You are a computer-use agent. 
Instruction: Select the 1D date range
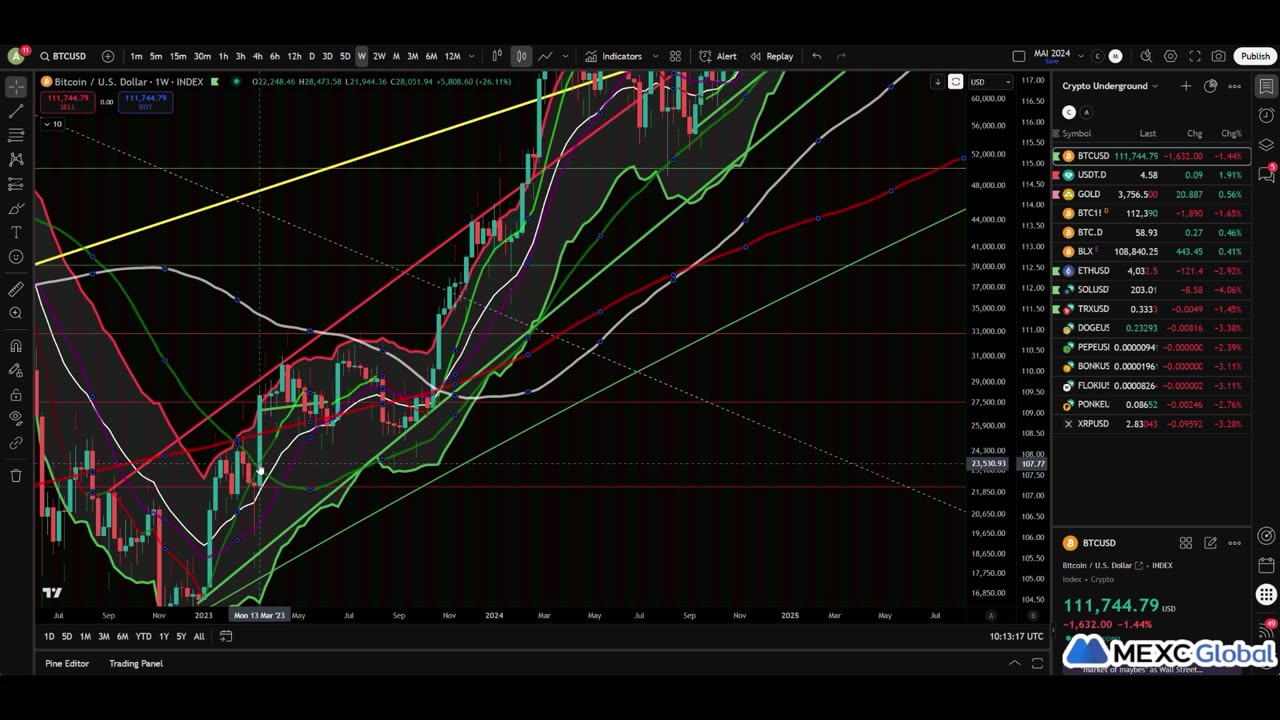pos(49,636)
